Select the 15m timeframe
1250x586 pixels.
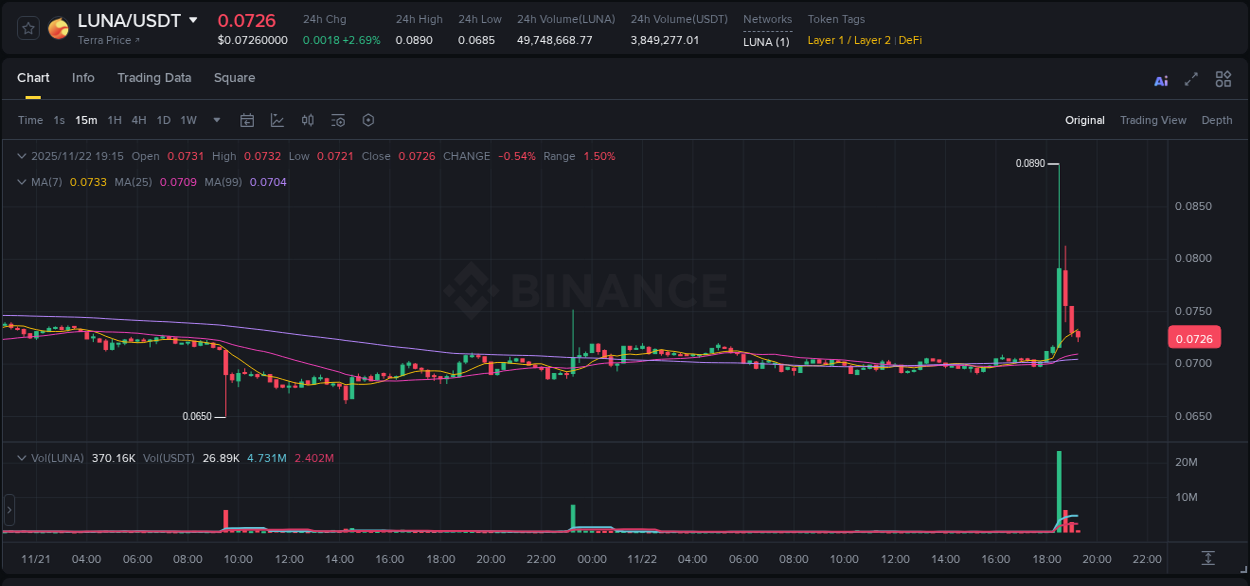(86, 120)
